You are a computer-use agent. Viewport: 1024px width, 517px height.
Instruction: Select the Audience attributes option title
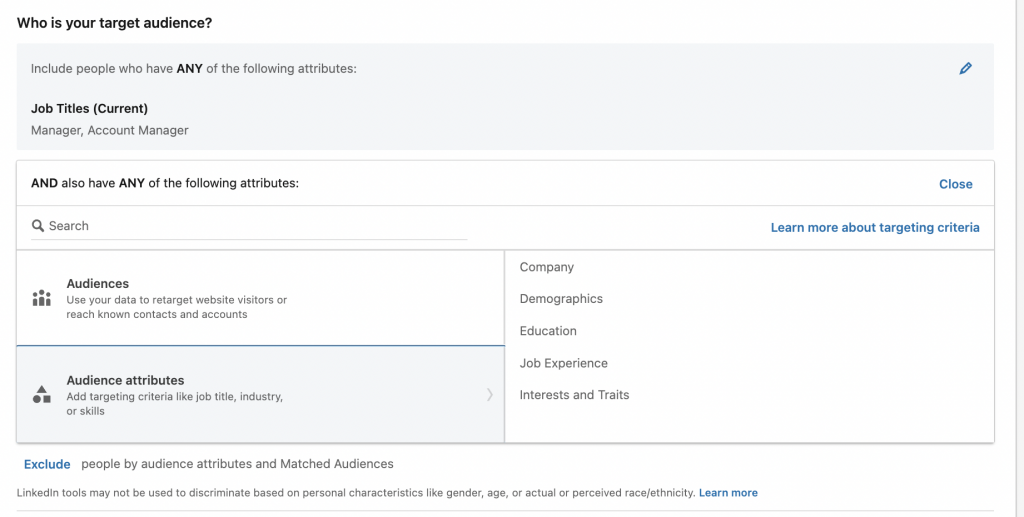[x=125, y=380]
